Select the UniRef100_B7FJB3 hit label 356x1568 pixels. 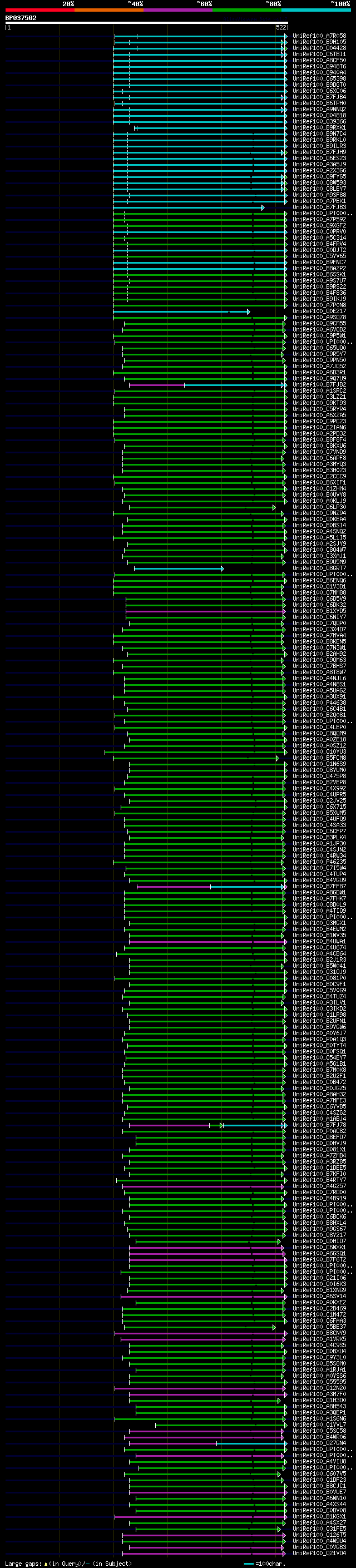coord(319,207)
